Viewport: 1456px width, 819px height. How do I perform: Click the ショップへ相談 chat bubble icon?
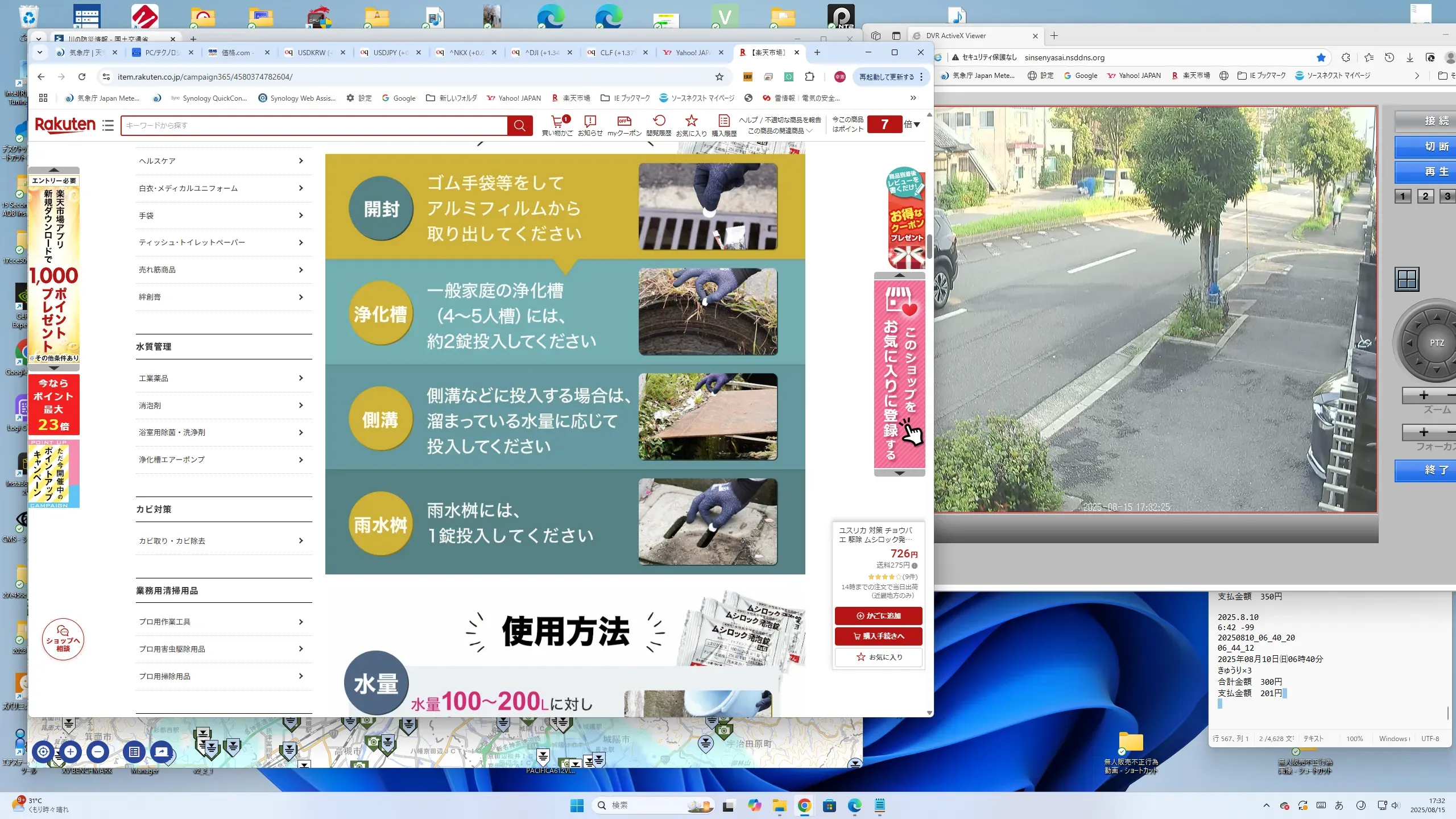point(63,639)
